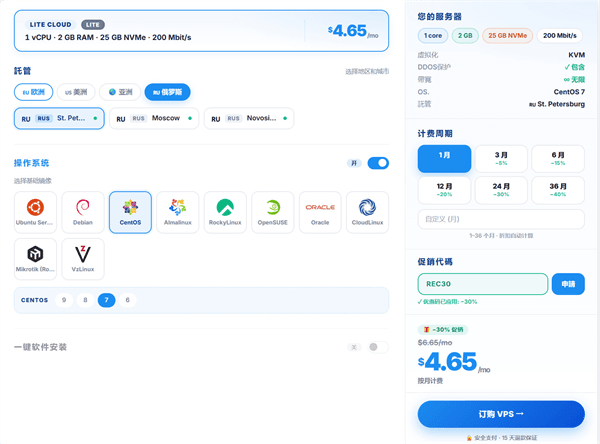This screenshot has height=444, width=600.
Task: Select the 1 month billing period
Action: (444, 159)
